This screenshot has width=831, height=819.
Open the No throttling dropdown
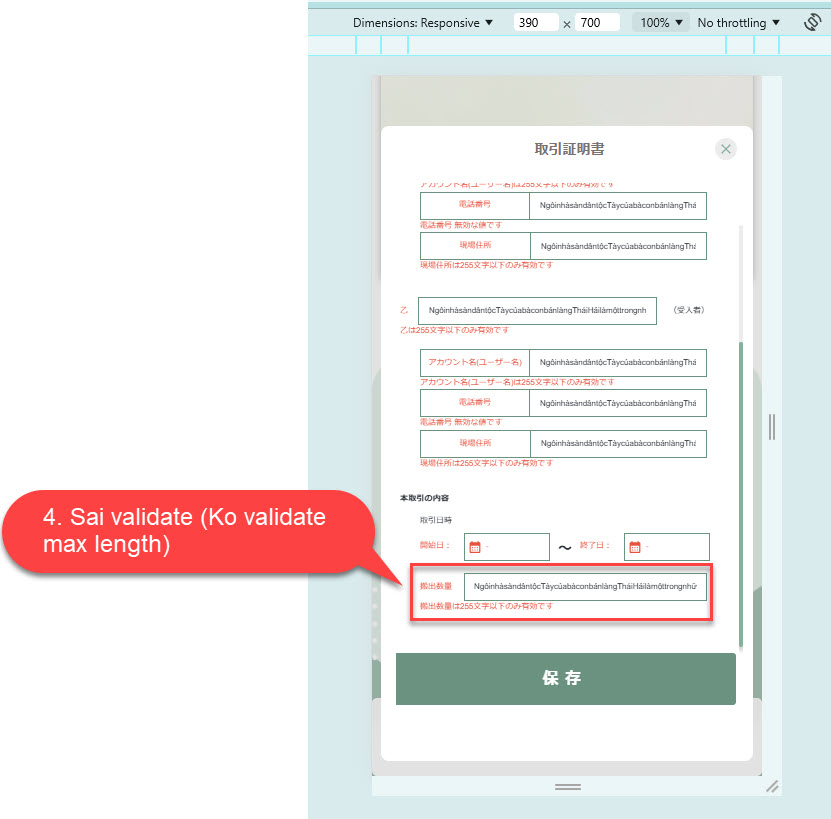coord(738,22)
